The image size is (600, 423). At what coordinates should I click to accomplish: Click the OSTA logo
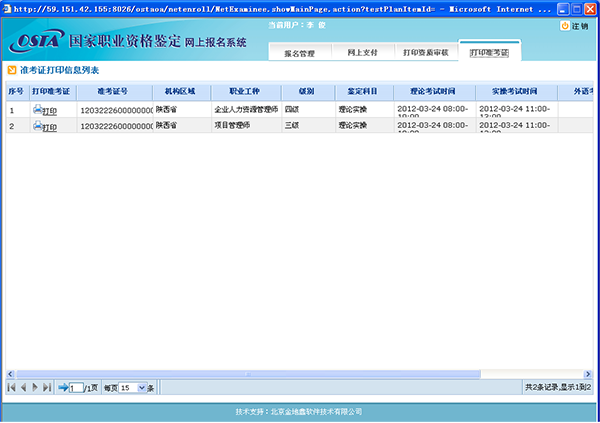click(x=36, y=41)
